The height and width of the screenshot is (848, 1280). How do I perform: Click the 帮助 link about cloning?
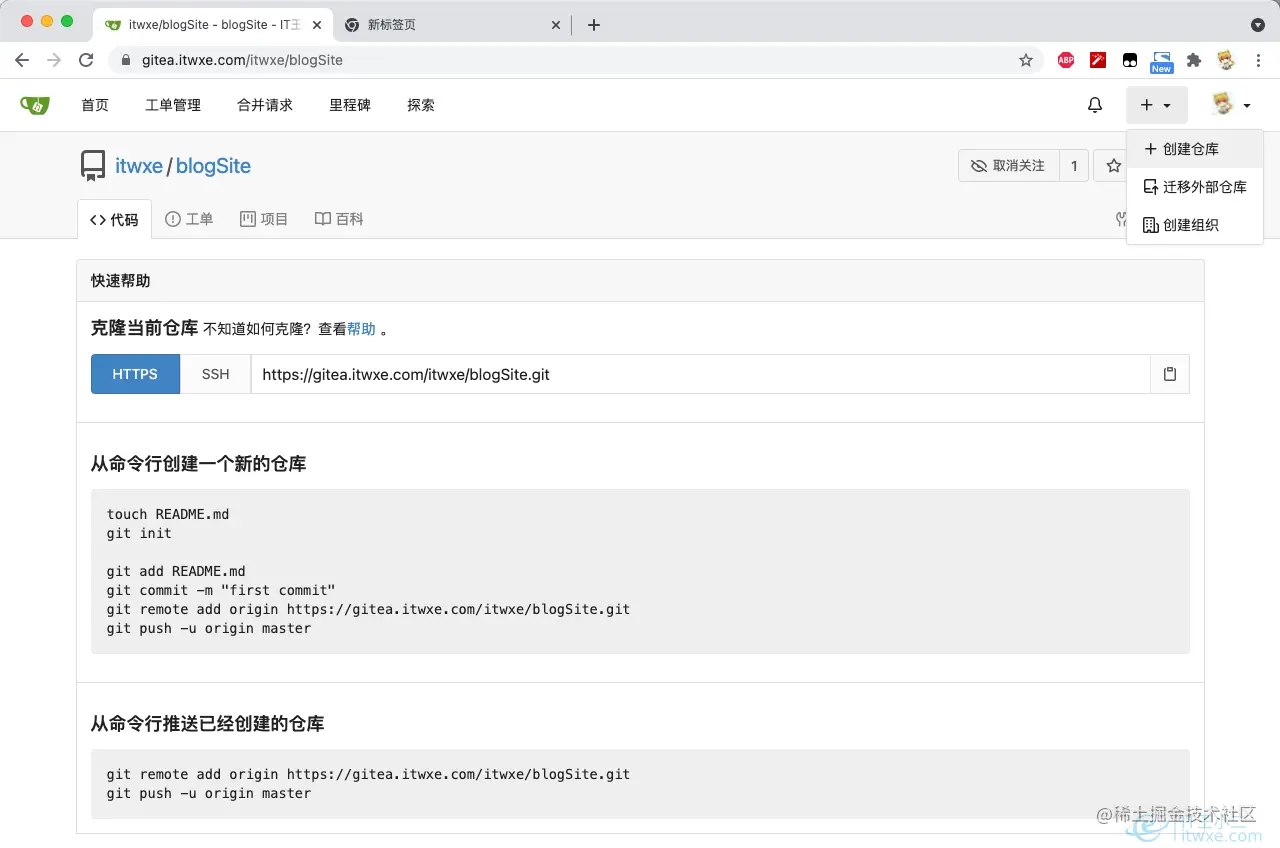(x=359, y=329)
